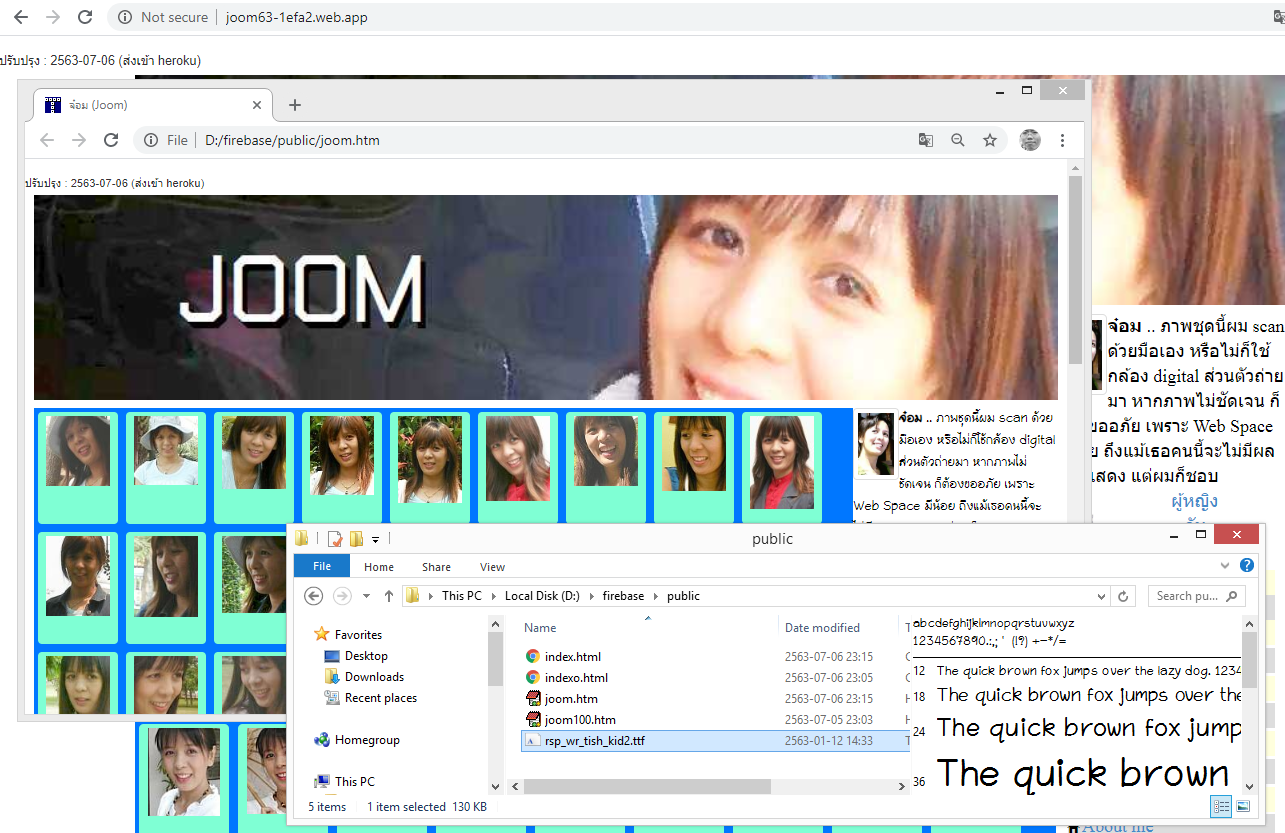Select the joom100.htm file
Viewport: 1285px width, 833px height.
[580, 720]
